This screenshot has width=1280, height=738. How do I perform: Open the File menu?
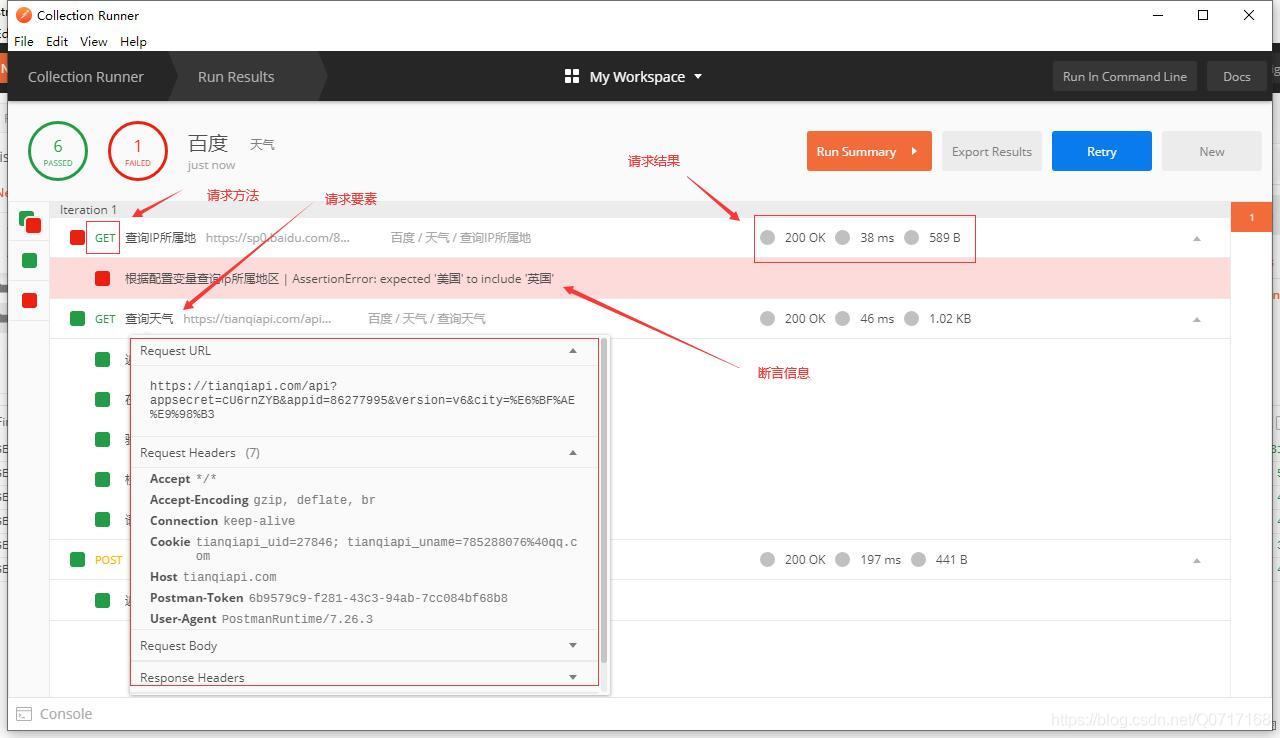point(24,41)
